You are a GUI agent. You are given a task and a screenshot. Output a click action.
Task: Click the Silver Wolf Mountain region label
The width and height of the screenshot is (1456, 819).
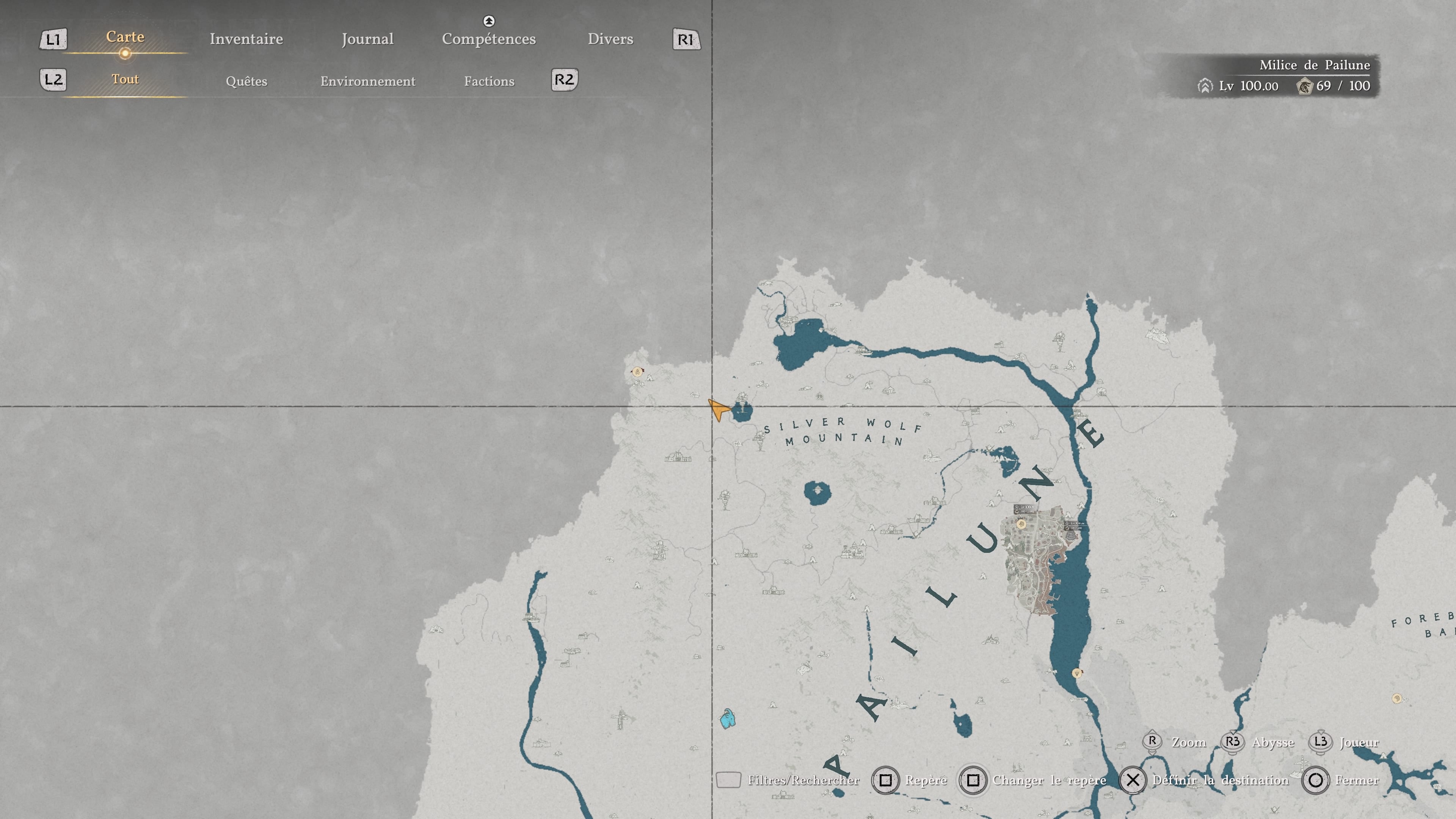(x=842, y=431)
